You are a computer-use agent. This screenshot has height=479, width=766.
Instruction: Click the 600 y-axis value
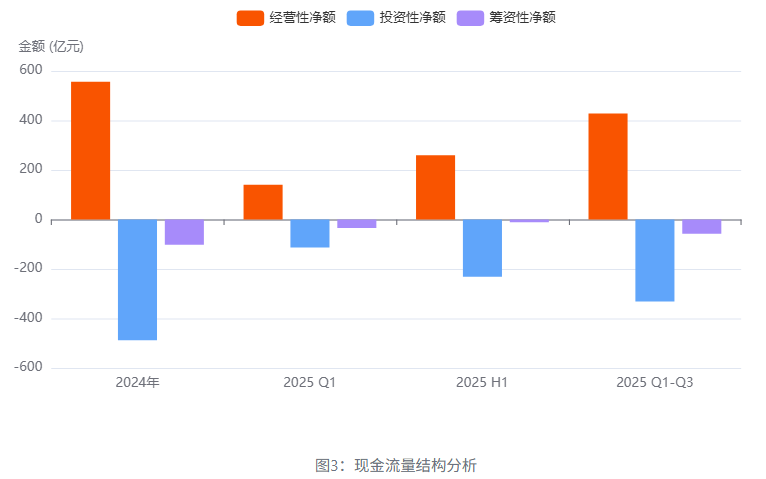click(31, 70)
